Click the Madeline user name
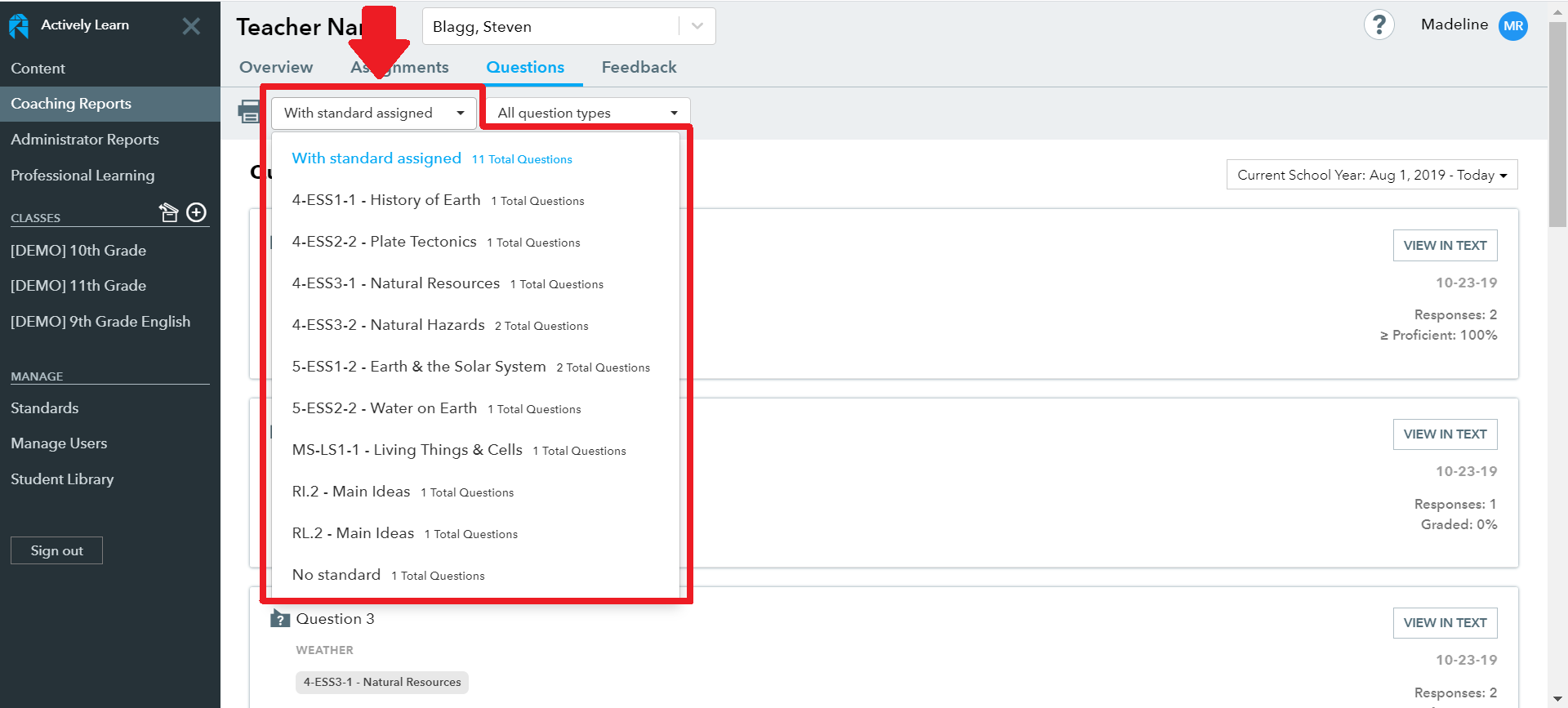Screen dimensions: 1568x708 pyautogui.click(x=1454, y=24)
